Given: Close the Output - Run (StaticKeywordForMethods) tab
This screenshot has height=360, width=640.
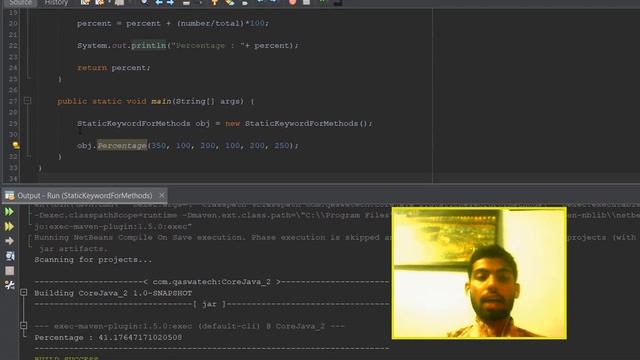Looking at the screenshot, I should click(x=162, y=196).
